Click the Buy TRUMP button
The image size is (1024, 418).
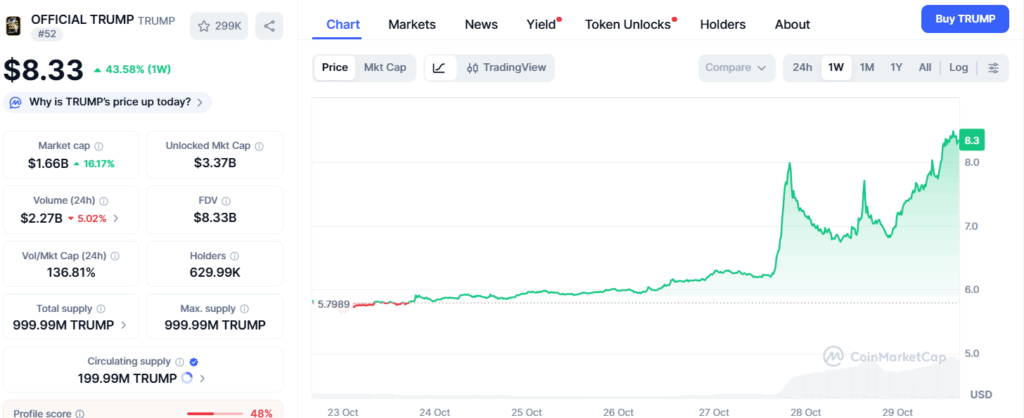tap(965, 19)
